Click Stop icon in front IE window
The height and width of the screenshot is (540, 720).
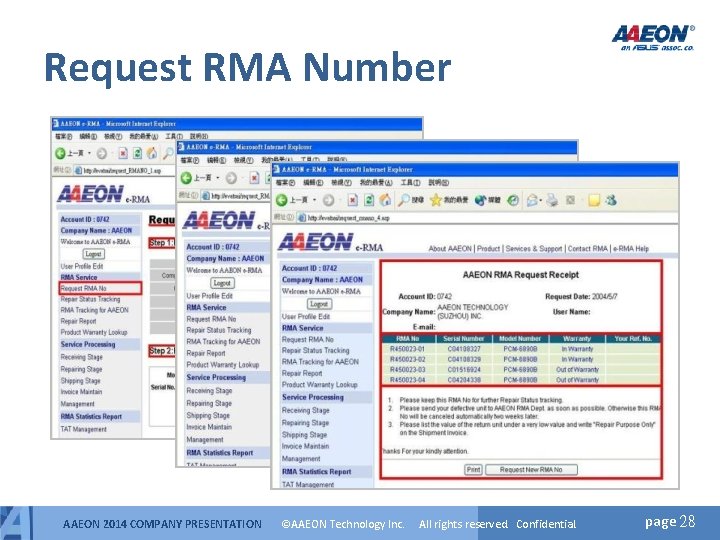point(352,200)
